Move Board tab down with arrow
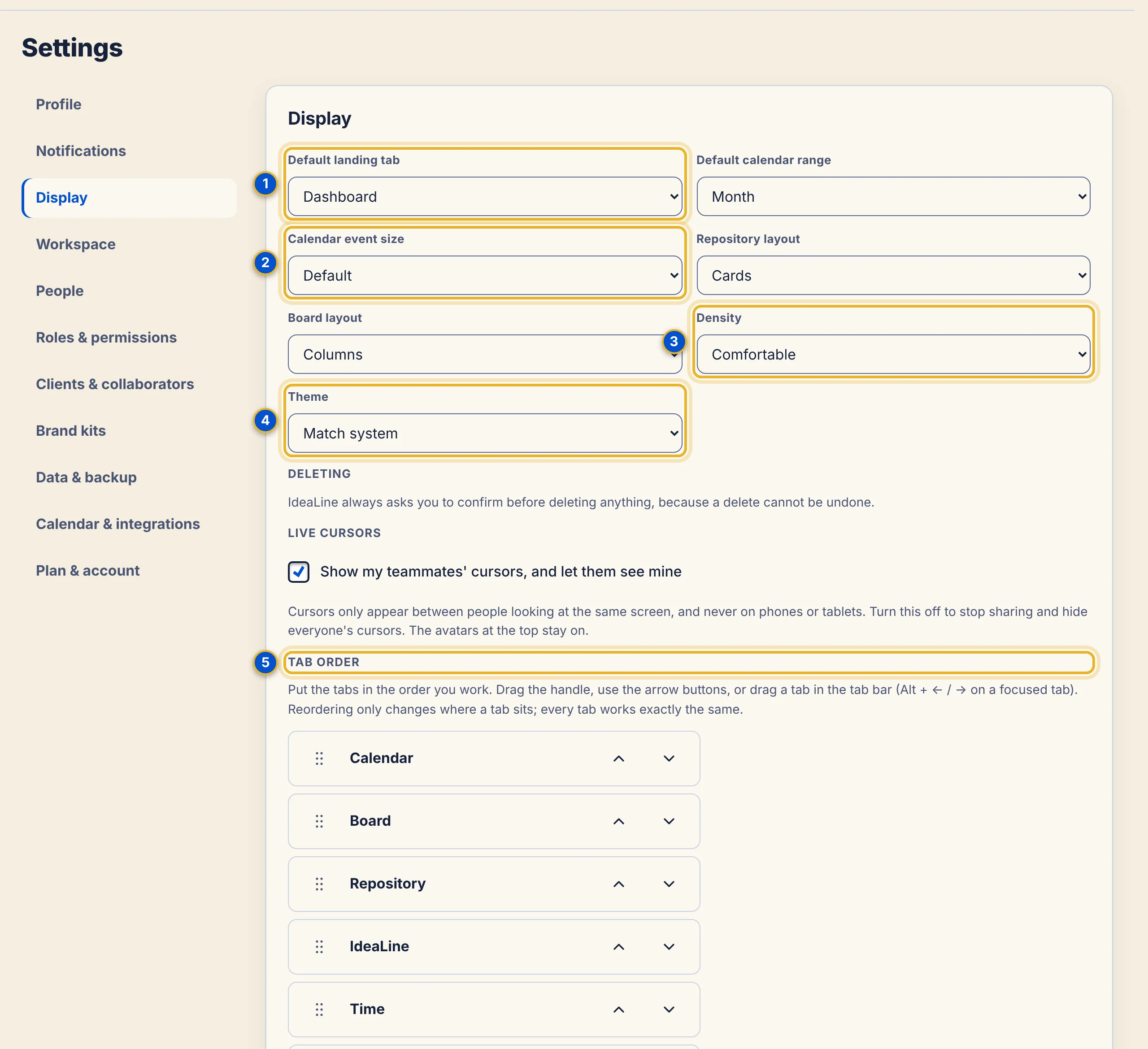 pos(669,821)
